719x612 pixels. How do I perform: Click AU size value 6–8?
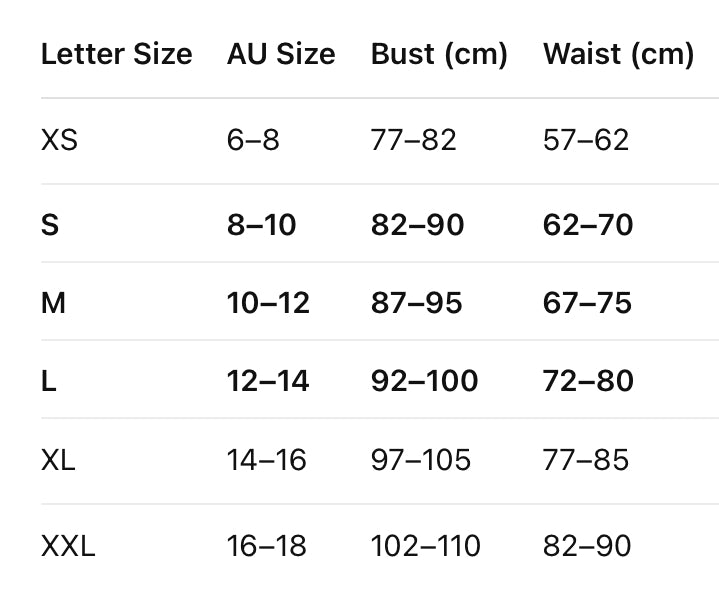[253, 140]
